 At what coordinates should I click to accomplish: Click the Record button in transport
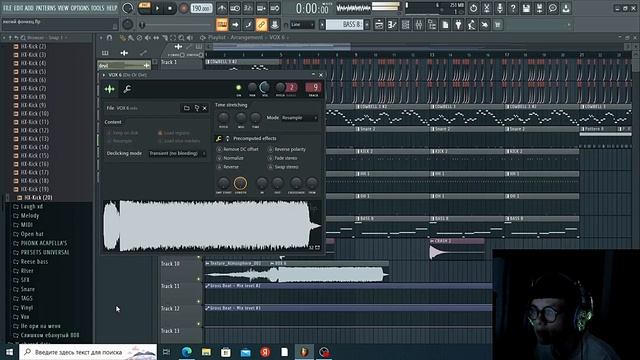[184, 8]
